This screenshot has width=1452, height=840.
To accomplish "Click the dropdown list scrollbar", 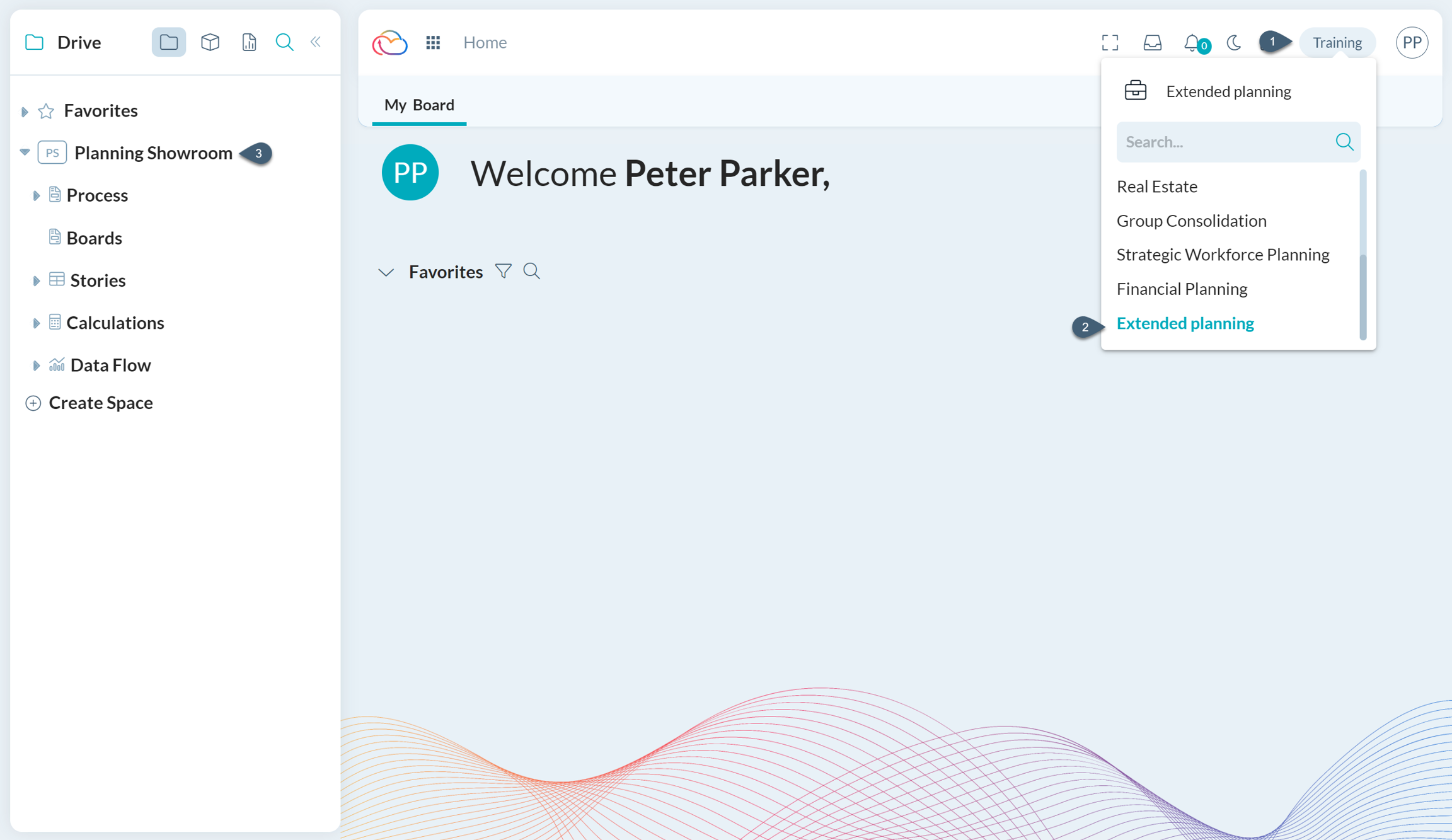I will (1363, 296).
